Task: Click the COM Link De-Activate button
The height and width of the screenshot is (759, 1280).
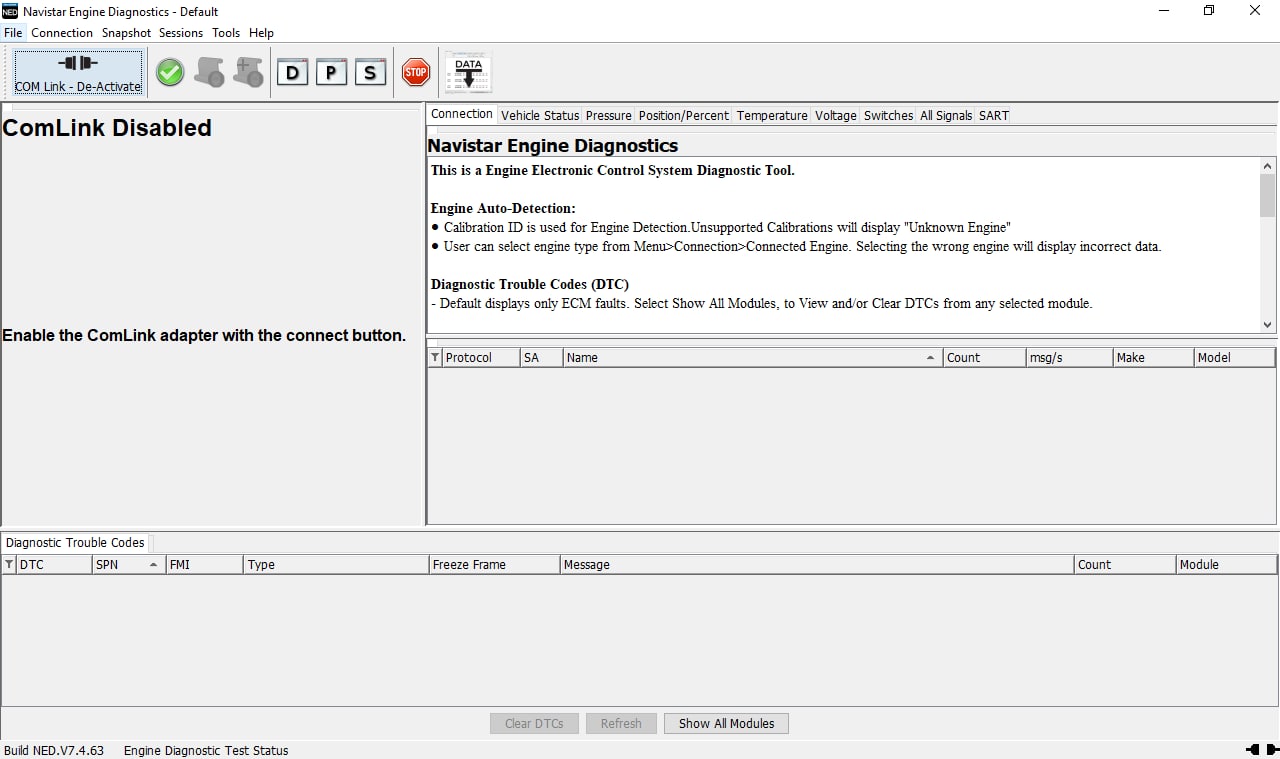Action: point(78,73)
